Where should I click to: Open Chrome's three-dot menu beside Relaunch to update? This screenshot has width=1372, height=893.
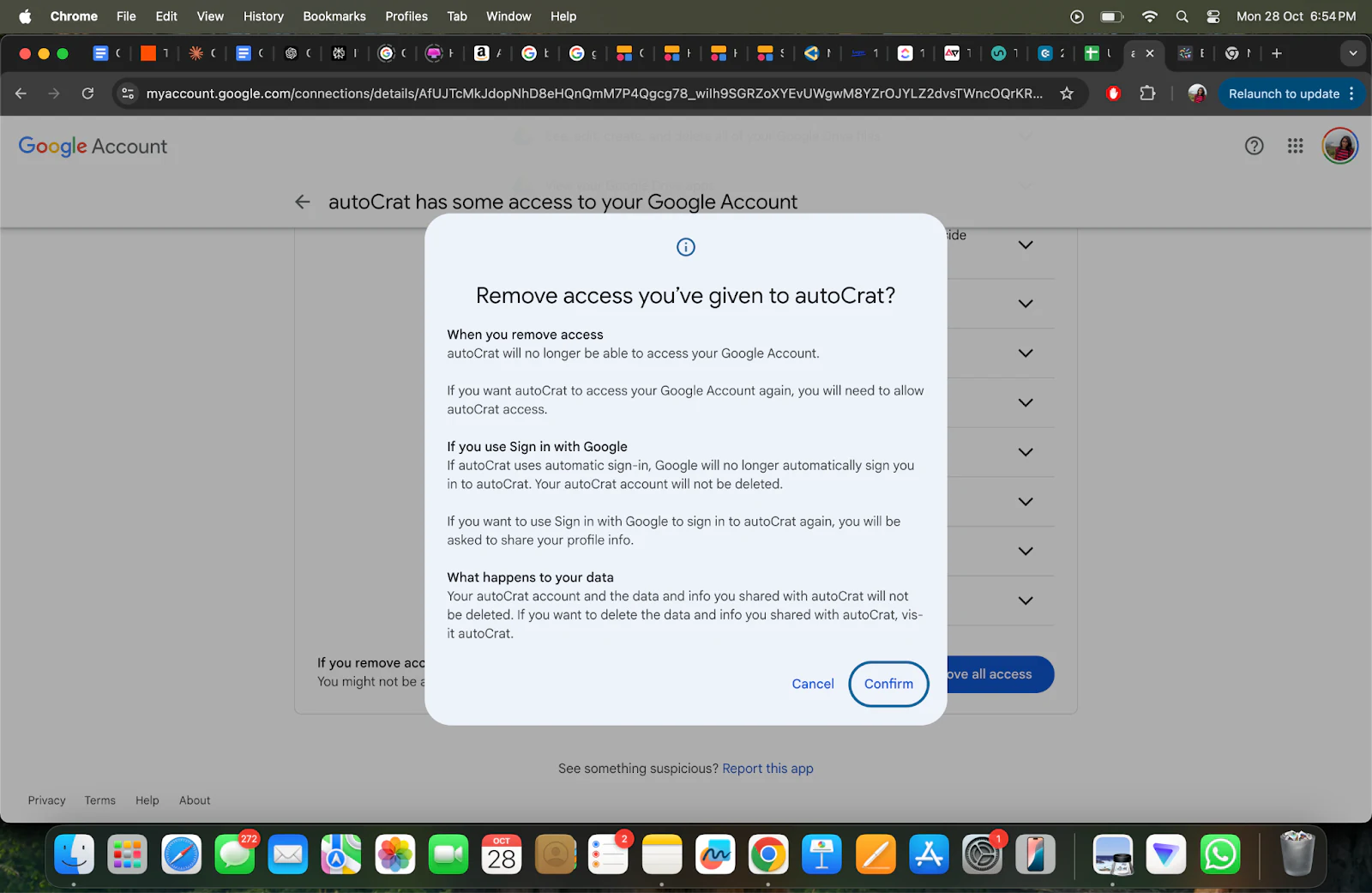point(1352,94)
